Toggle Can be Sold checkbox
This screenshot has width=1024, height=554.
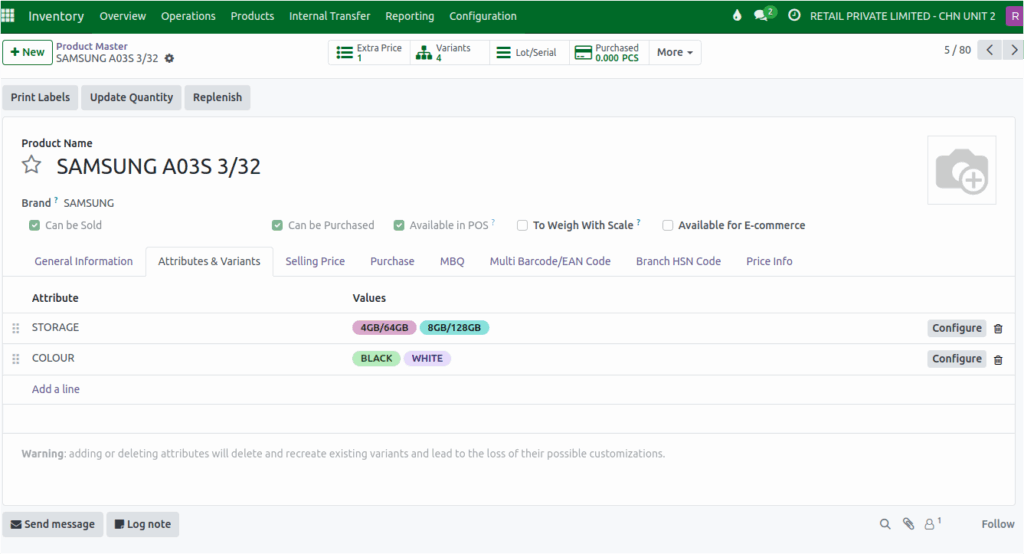tap(35, 225)
